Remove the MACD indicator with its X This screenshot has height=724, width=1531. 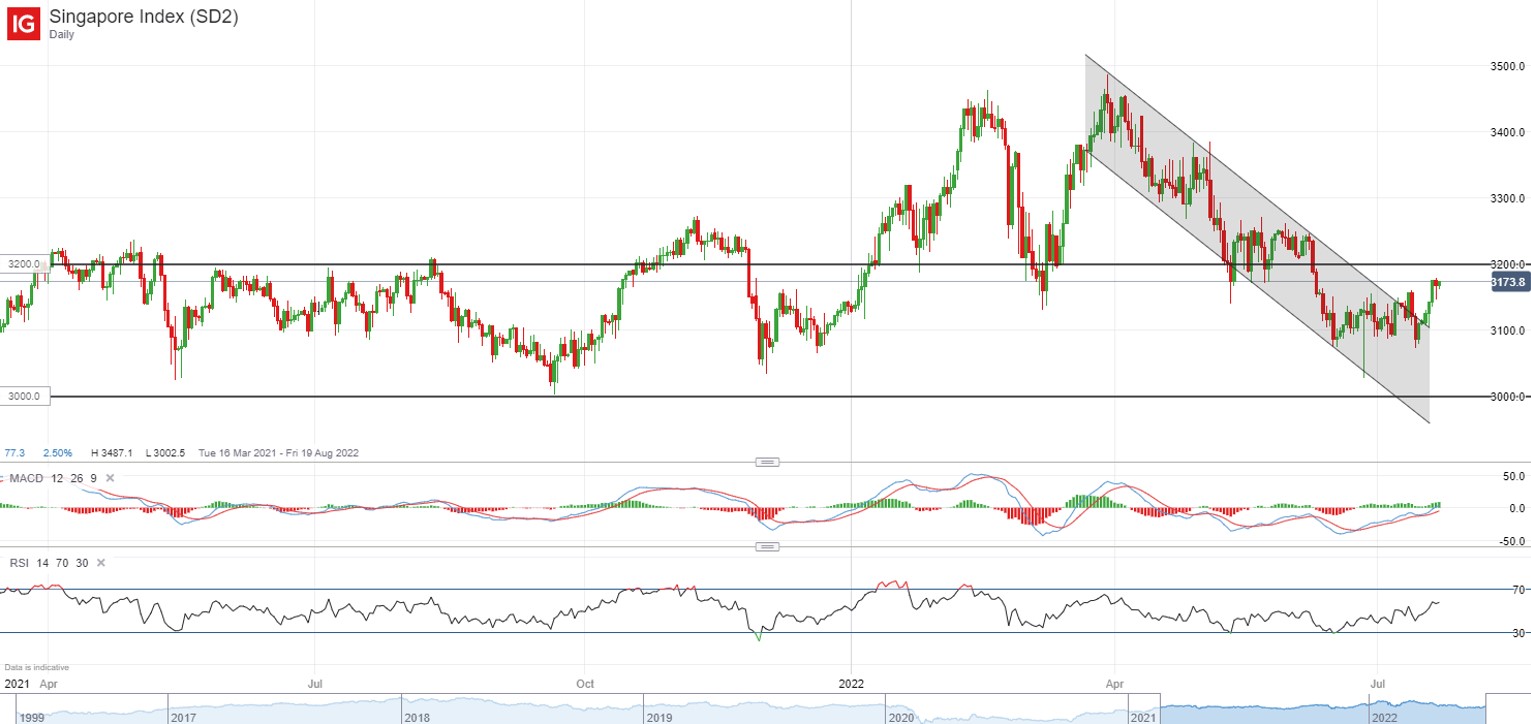110,479
